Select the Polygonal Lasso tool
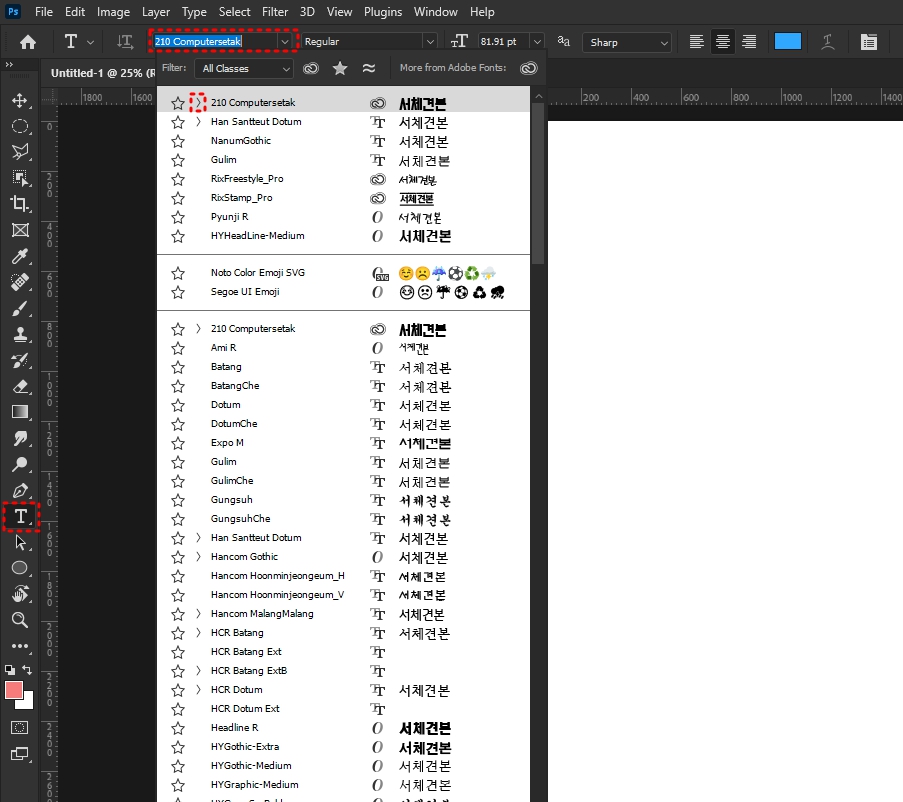 20,152
